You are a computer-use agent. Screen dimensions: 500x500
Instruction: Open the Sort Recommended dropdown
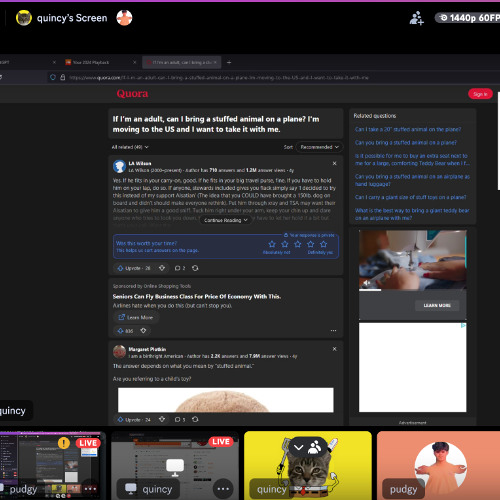[x=319, y=147]
